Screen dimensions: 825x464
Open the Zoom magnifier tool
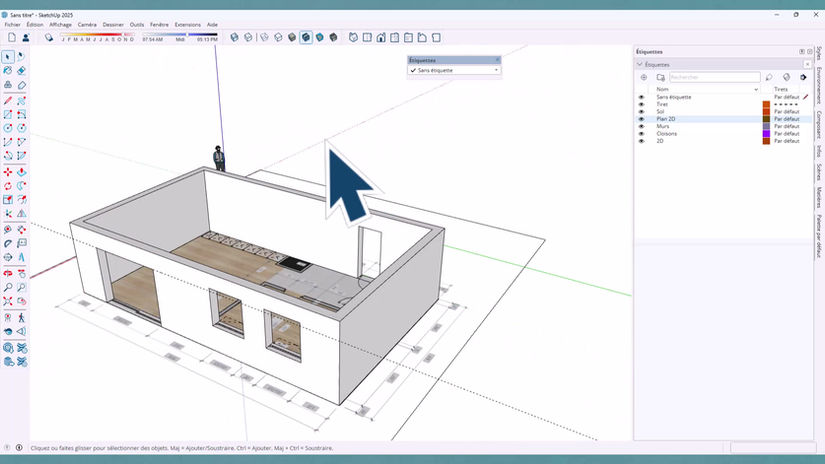pos(8,287)
